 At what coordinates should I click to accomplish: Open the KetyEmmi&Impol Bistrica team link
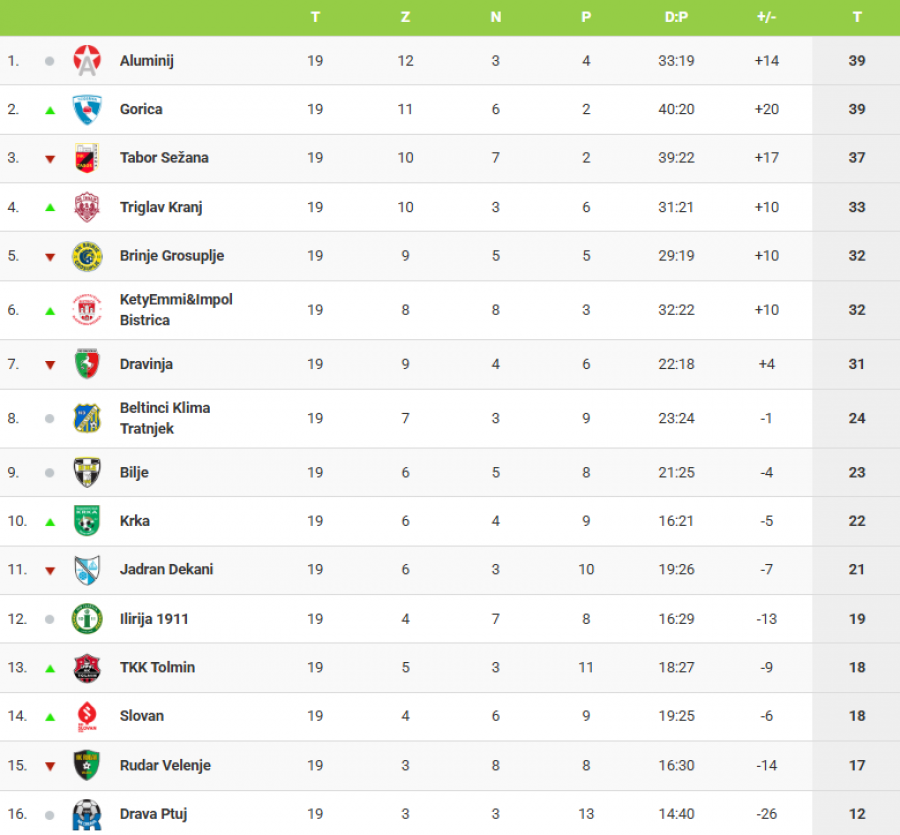[x=176, y=310]
